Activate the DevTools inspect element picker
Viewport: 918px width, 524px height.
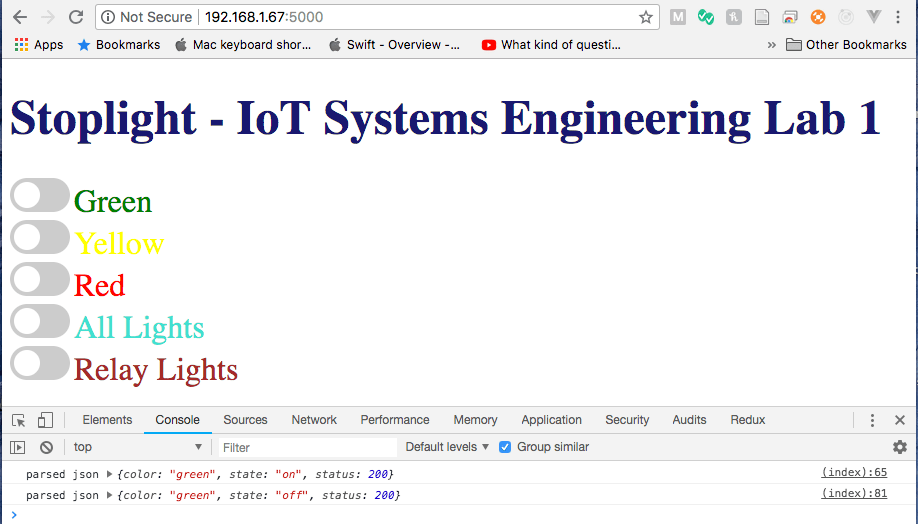(18, 420)
